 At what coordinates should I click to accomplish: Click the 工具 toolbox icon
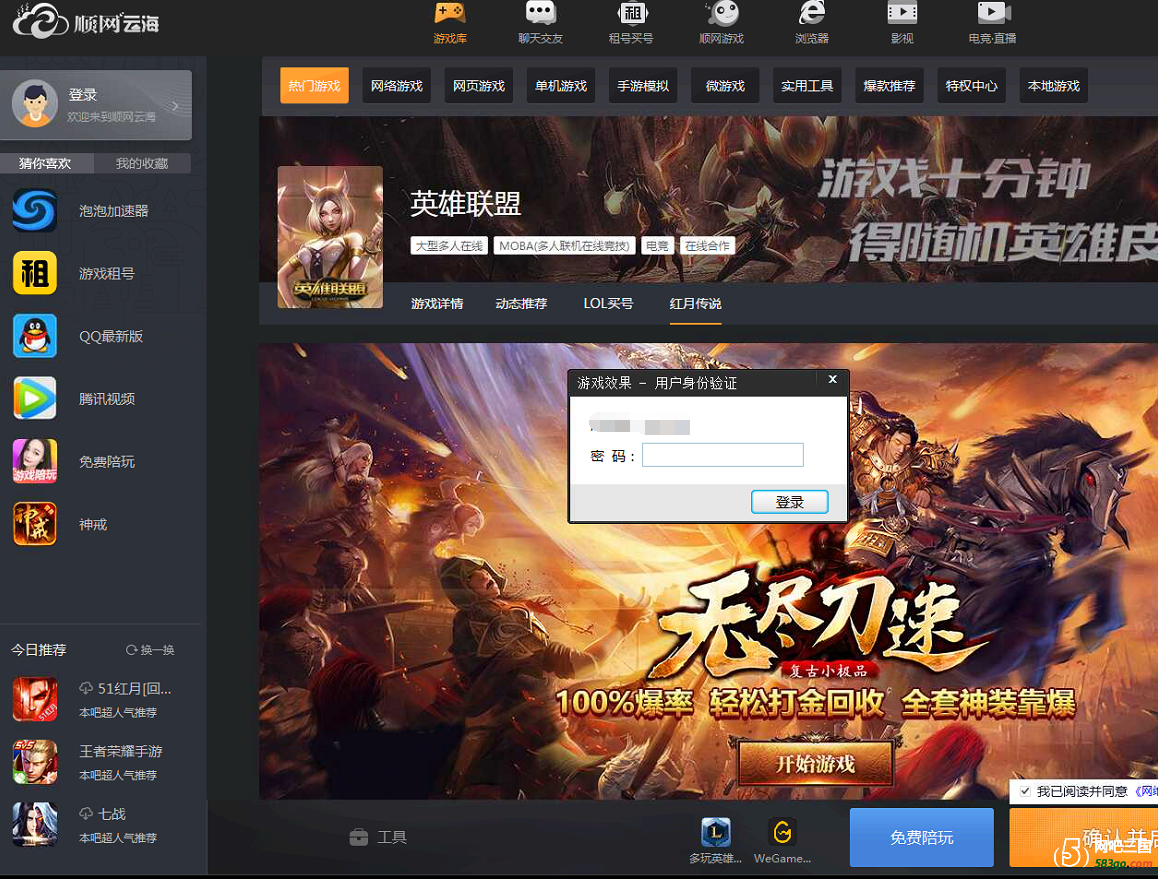[359, 837]
